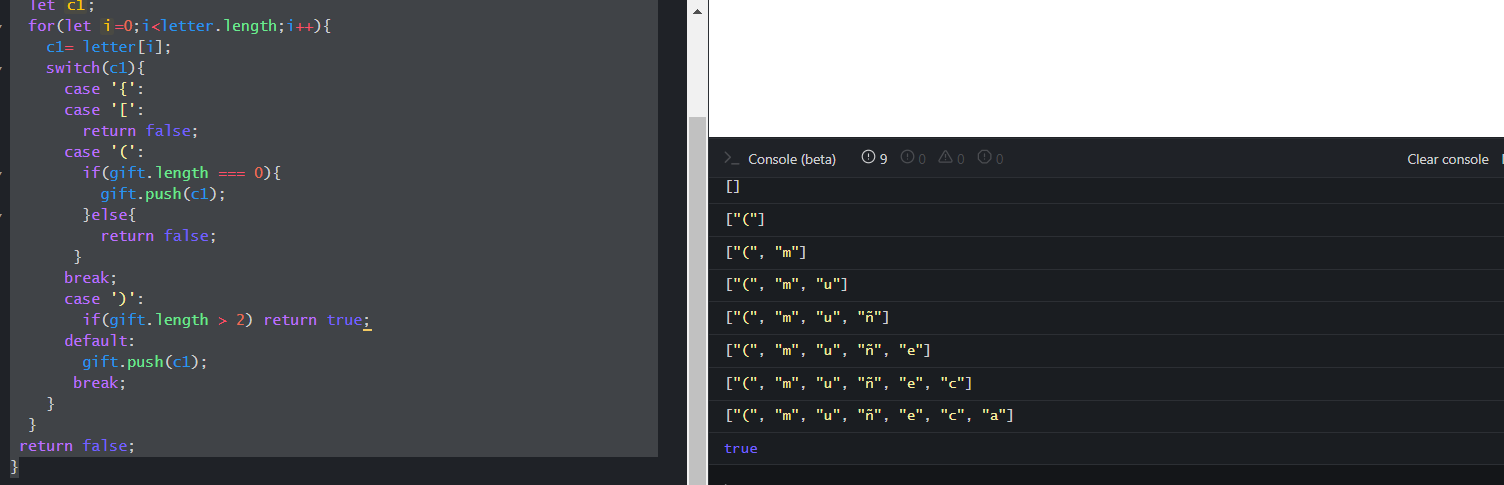1504x485 pixels.
Task: Click the empty [] console output row
Action: pos(1106,188)
